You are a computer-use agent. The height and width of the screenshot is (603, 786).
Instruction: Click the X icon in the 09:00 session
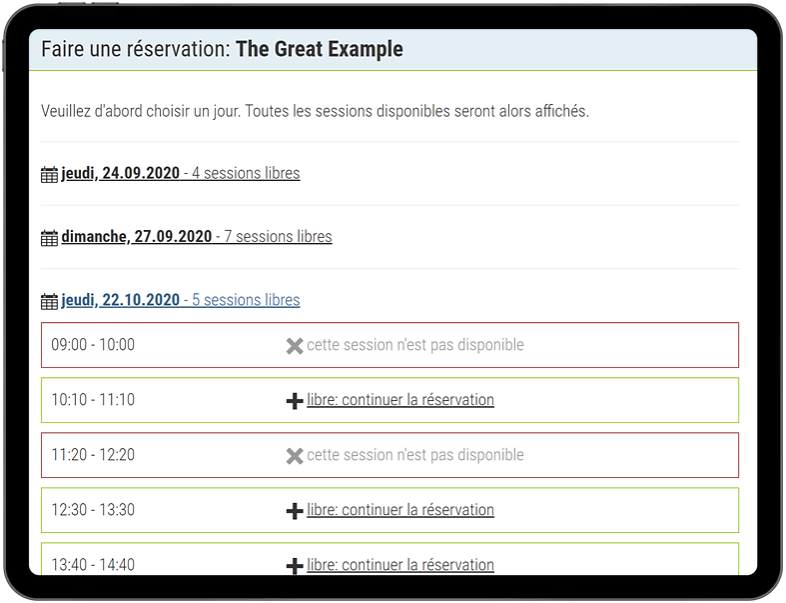pos(294,346)
